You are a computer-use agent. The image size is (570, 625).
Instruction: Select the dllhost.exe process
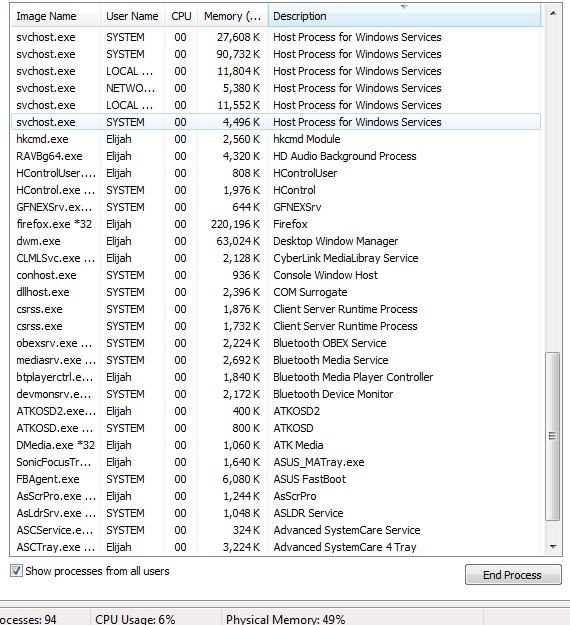pos(276,292)
